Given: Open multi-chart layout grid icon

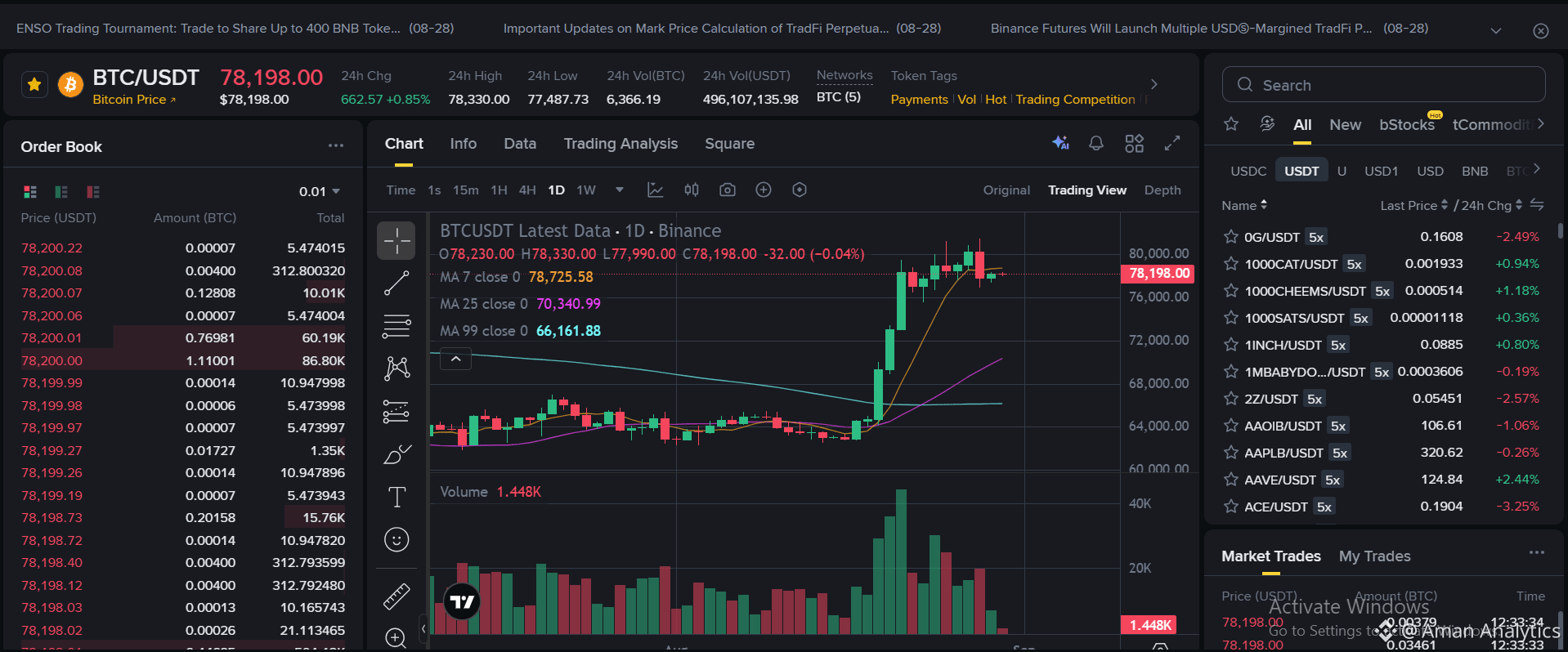Looking at the screenshot, I should coord(1134,143).
